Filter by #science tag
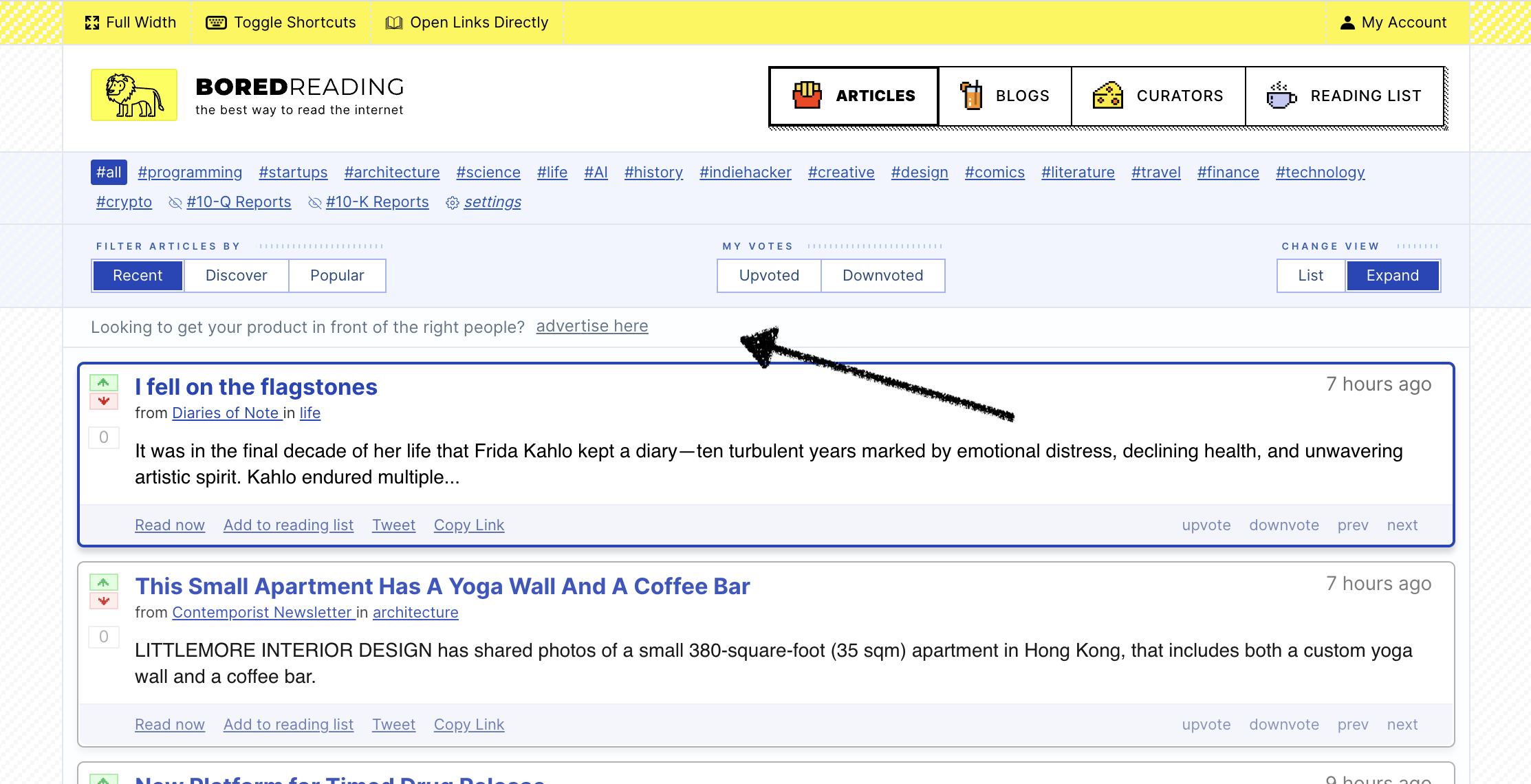The image size is (1531, 784). click(488, 173)
